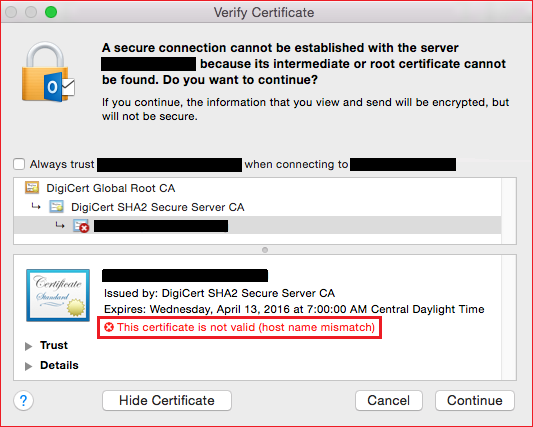Select the redacted leaf certificate row
The width and height of the screenshot is (533, 427).
[257, 225]
